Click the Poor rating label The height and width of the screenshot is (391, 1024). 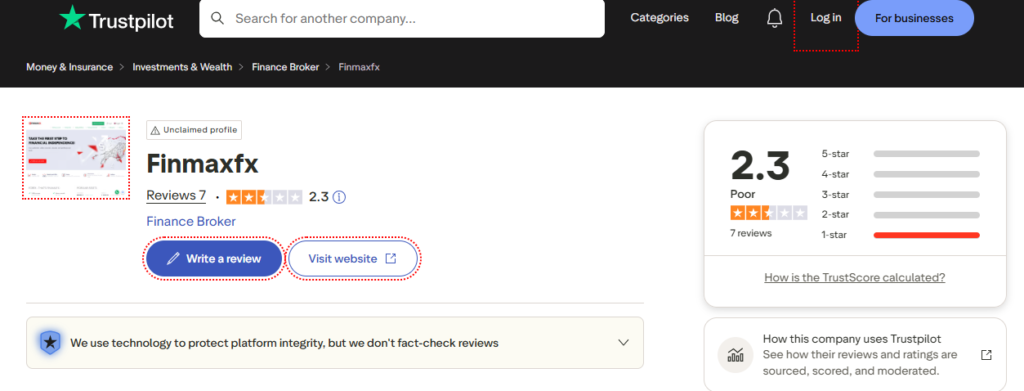[743, 195]
